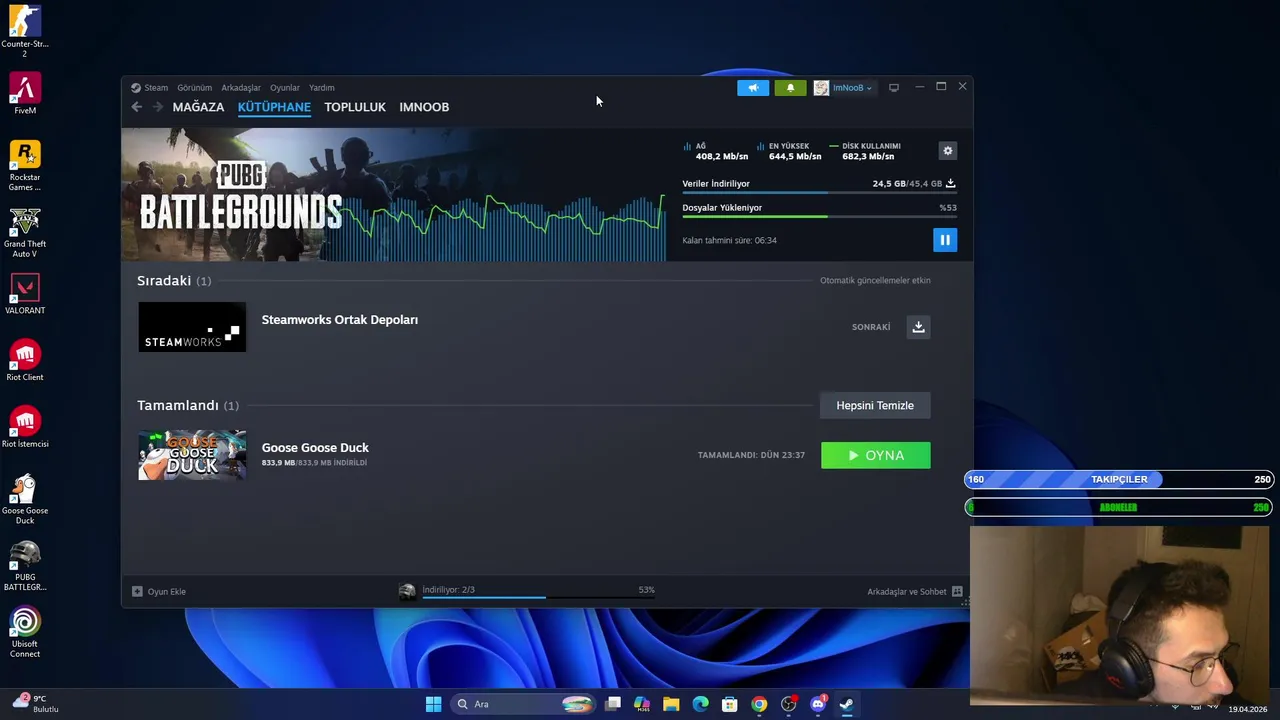This screenshot has width=1280, height=720.
Task: Click the PUBG Battlegrounds banner image
Action: [394, 195]
